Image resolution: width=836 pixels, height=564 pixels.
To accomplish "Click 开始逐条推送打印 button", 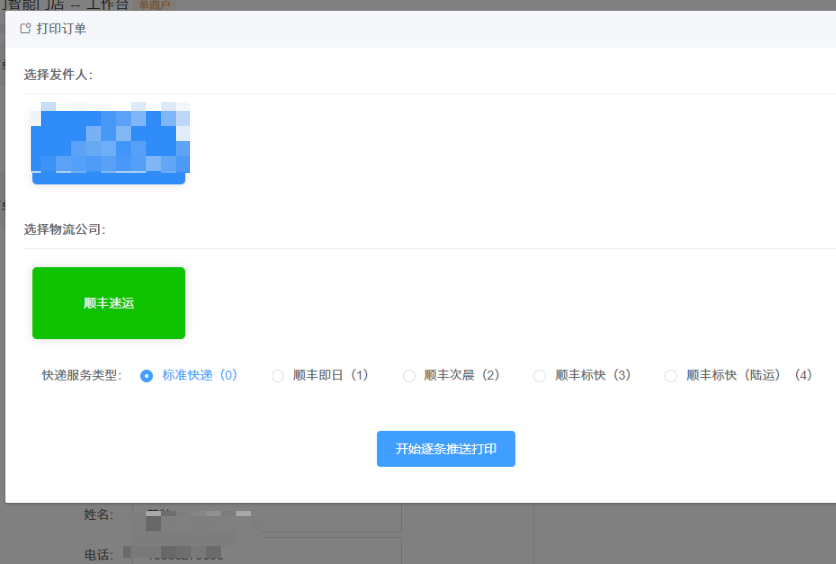I will coord(446,449).
